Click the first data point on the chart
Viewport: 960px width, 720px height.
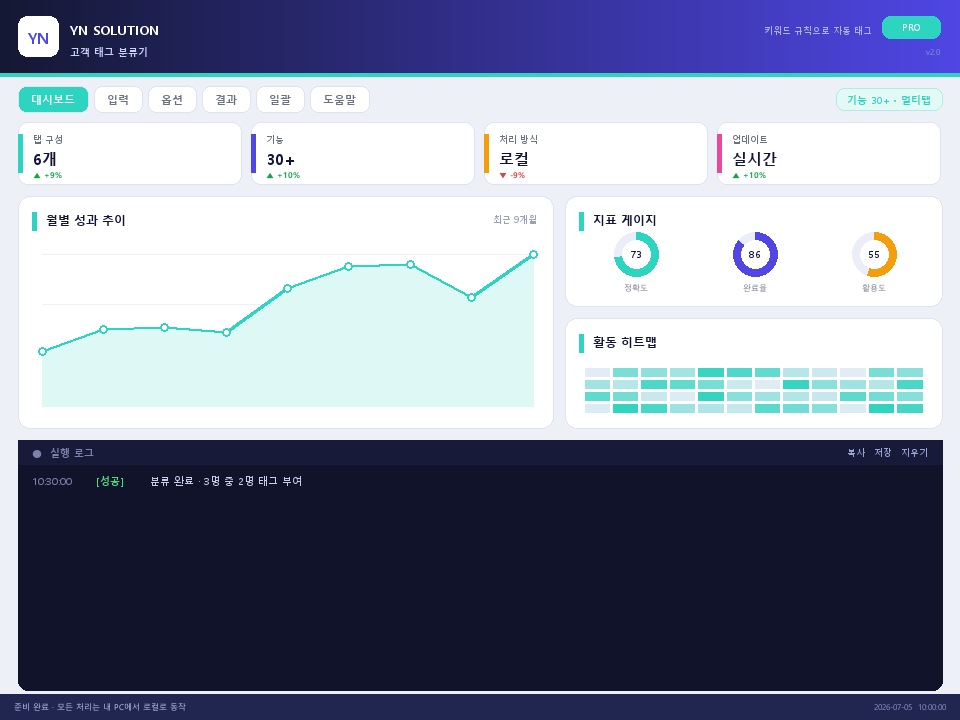click(42, 351)
